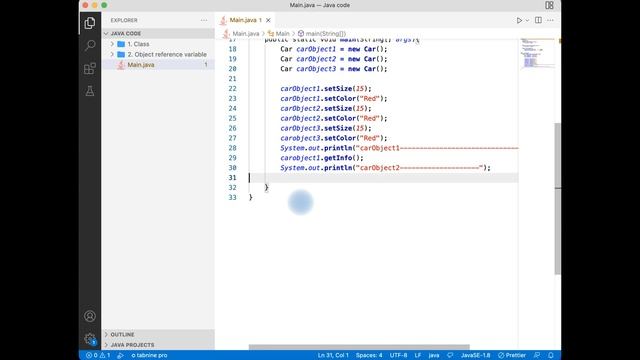The width and height of the screenshot is (640, 360).
Task: Click 'Car carObject1 = new Car();' line 18
Action: (333, 49)
